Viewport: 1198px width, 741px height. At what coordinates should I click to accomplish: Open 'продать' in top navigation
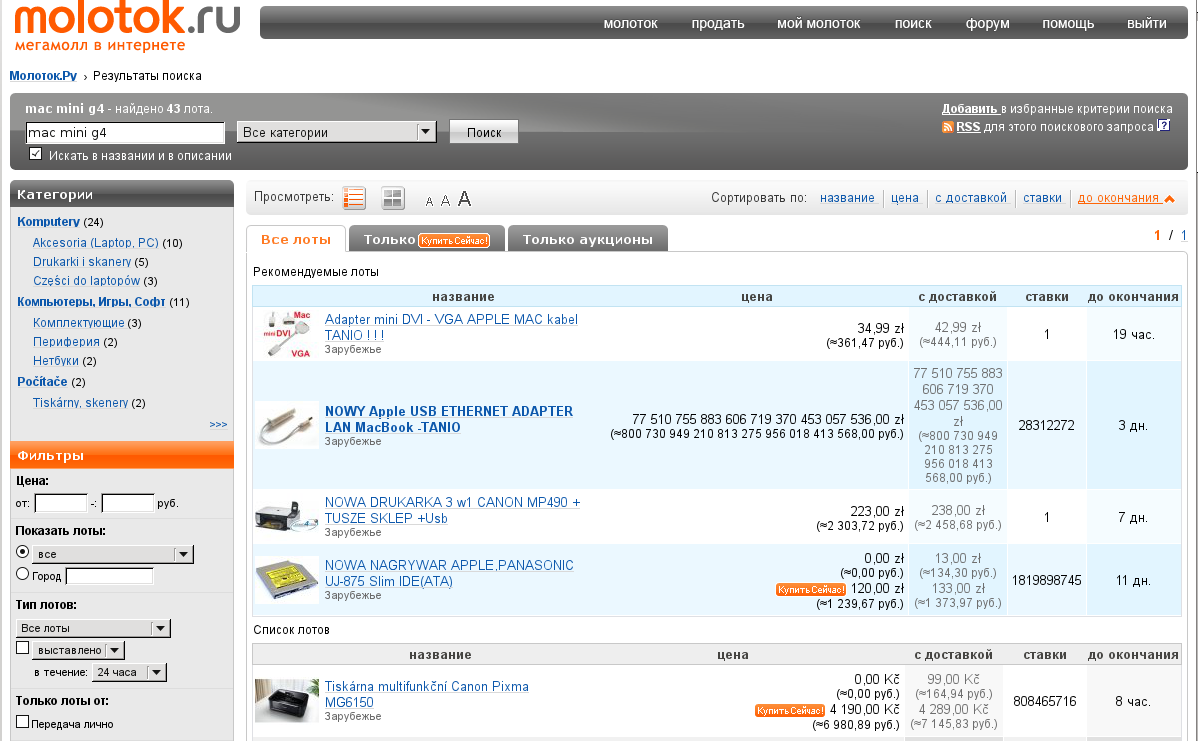[x=717, y=24]
